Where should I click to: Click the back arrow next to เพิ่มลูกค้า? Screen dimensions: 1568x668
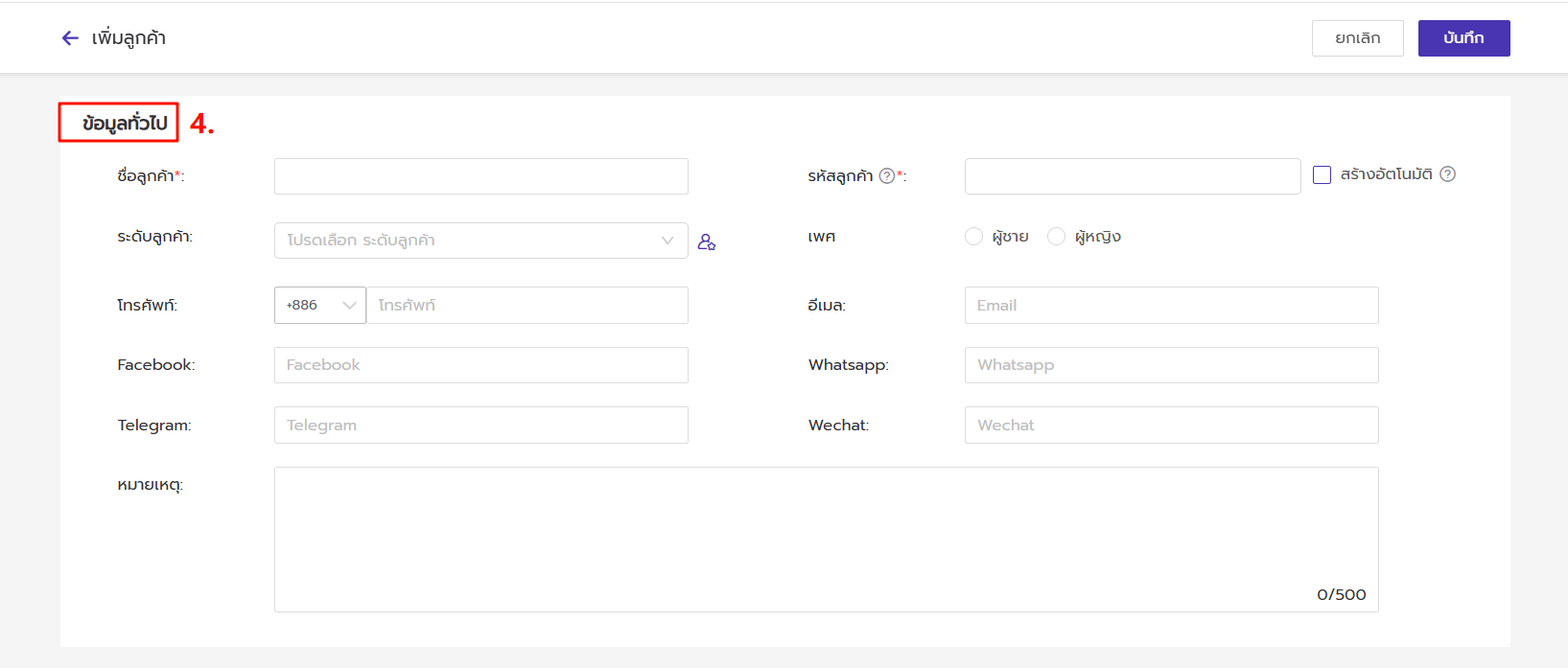pyautogui.click(x=70, y=38)
